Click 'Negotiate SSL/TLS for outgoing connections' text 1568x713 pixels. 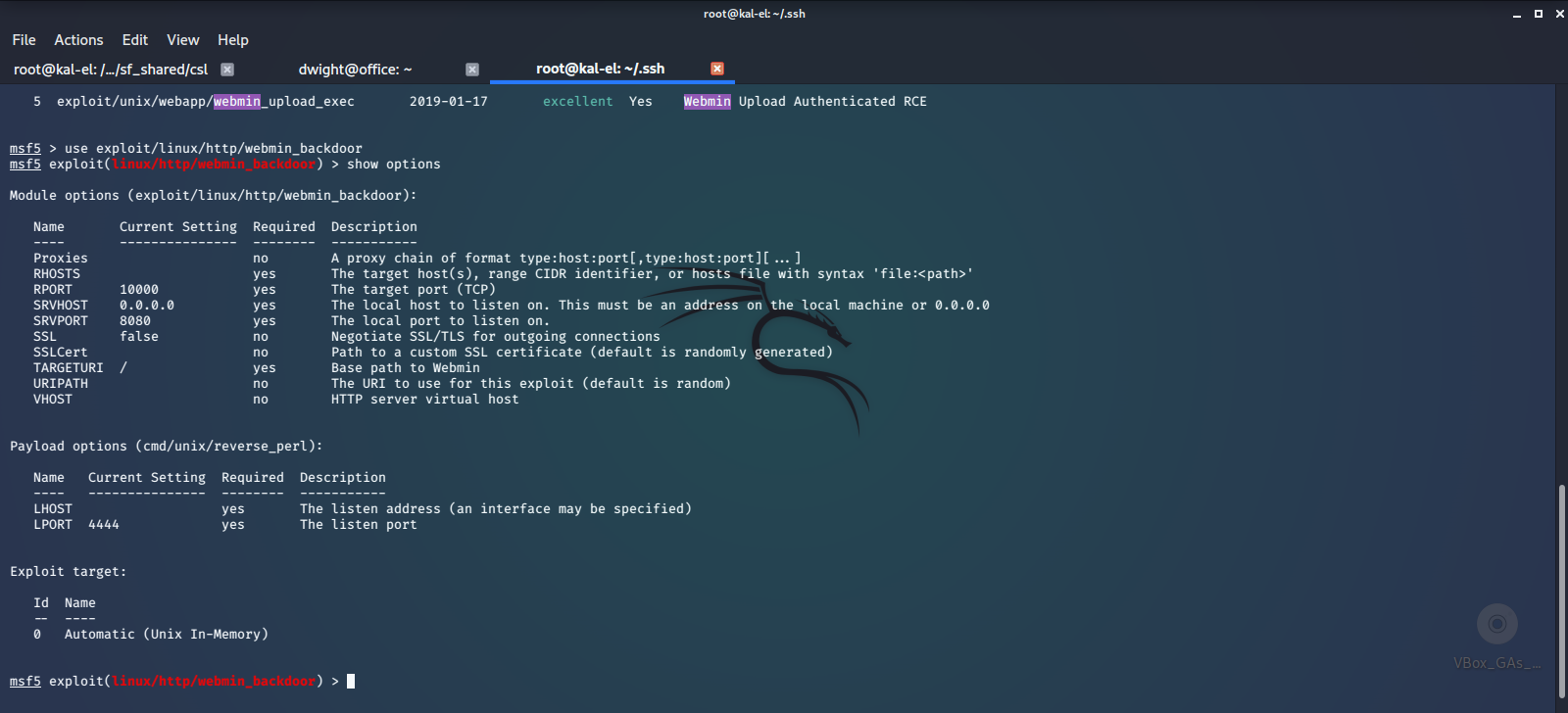(496, 337)
